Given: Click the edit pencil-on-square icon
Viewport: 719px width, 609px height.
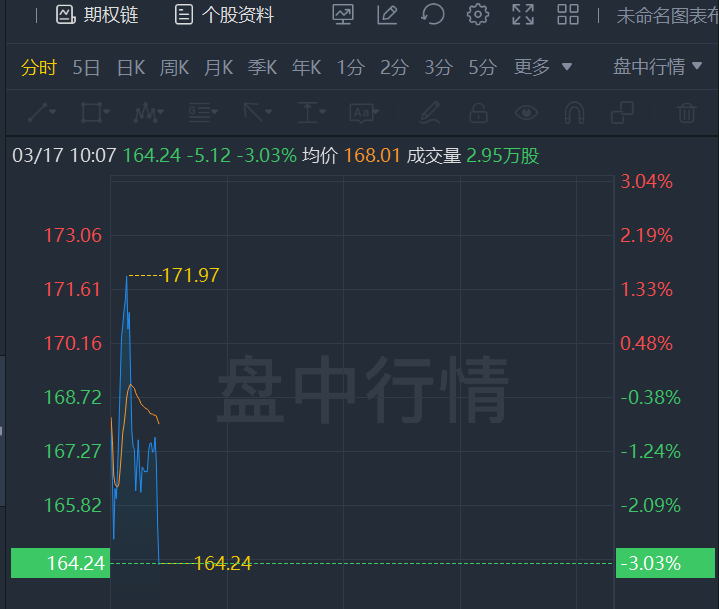Looking at the screenshot, I should [387, 14].
